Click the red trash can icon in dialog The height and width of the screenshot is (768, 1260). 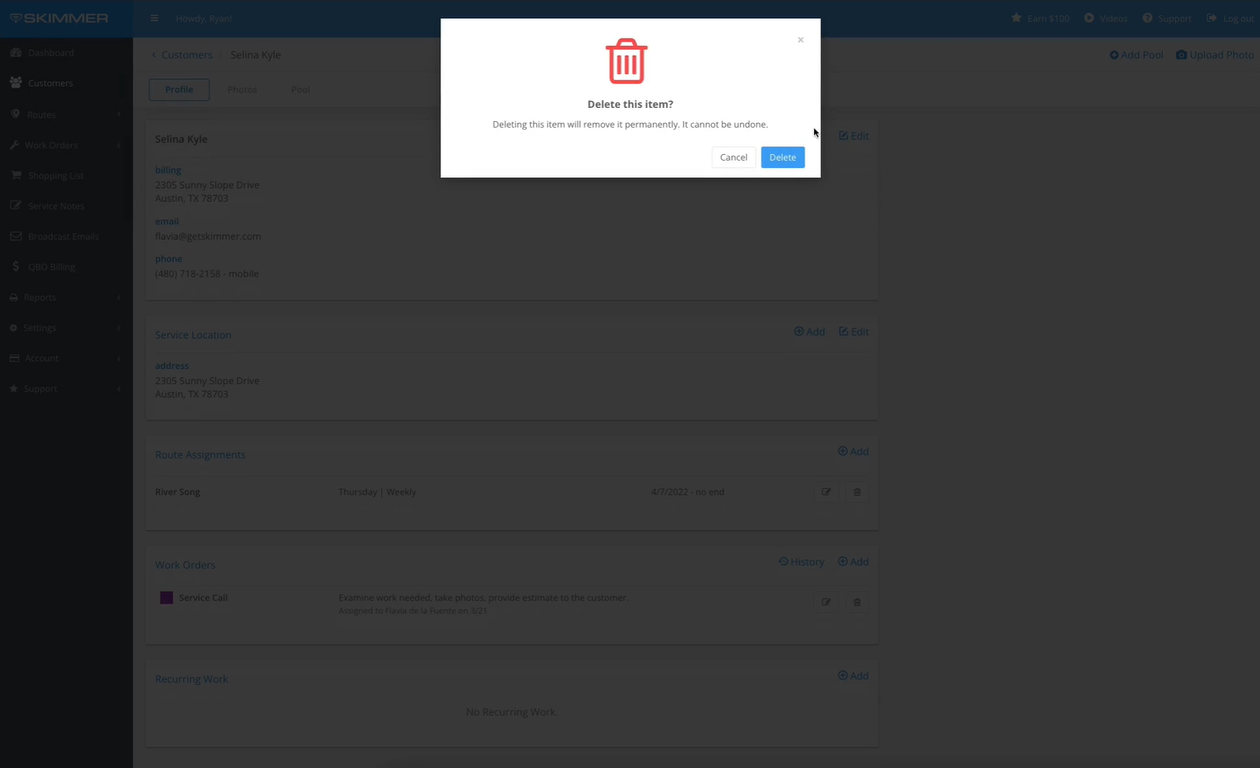point(627,61)
